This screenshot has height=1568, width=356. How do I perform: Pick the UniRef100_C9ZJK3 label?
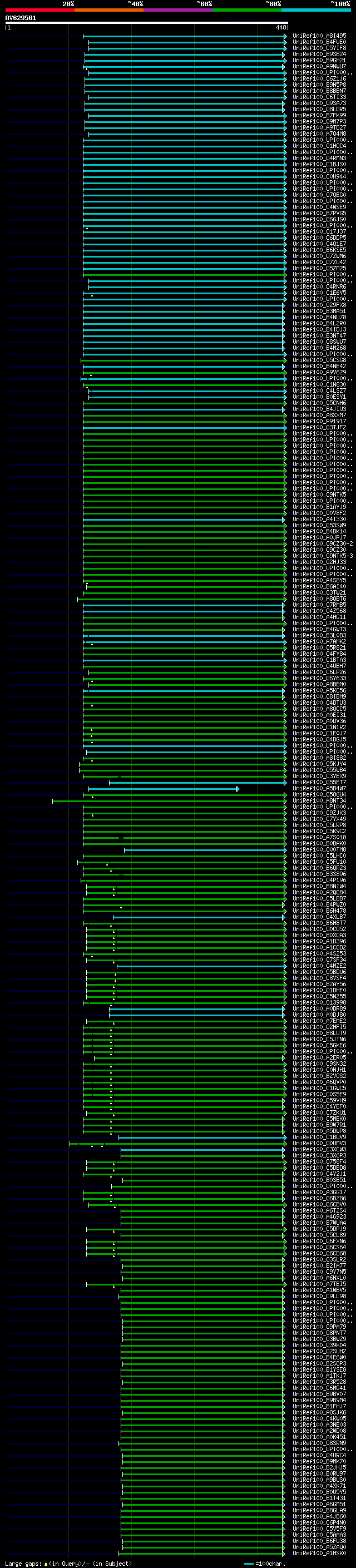coord(319,813)
